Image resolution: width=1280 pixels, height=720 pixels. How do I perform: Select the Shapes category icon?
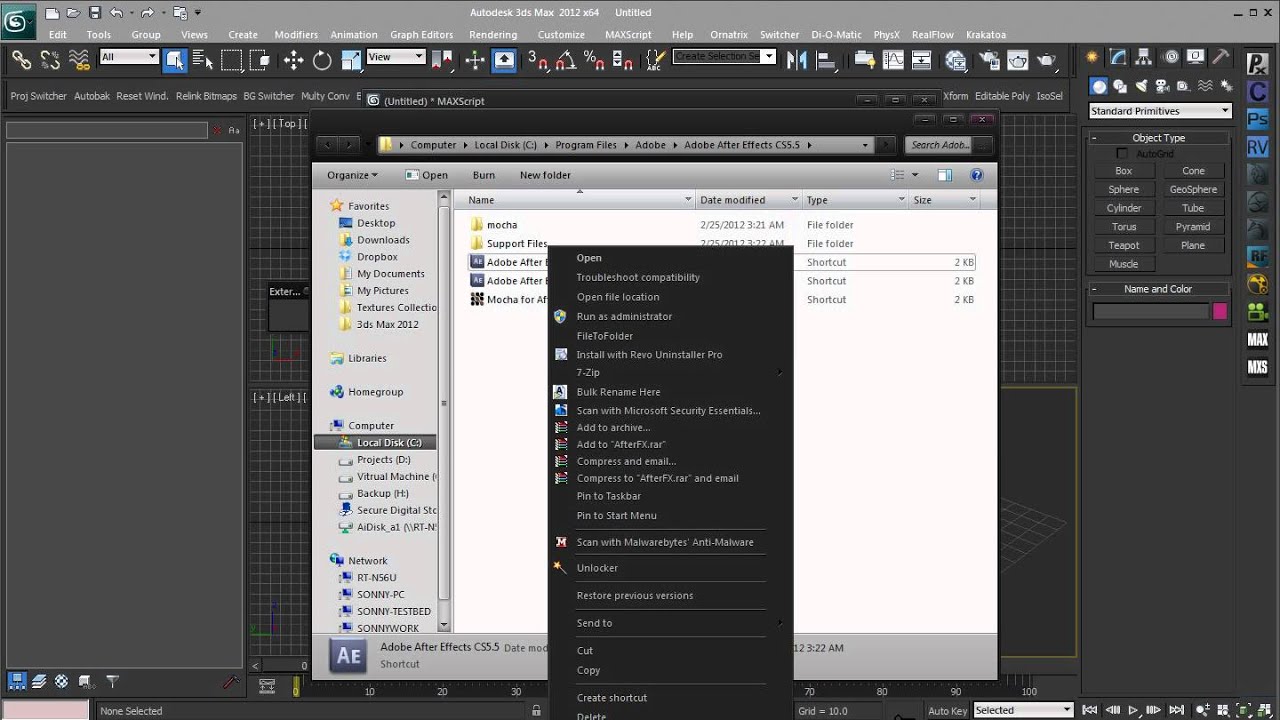1120,86
